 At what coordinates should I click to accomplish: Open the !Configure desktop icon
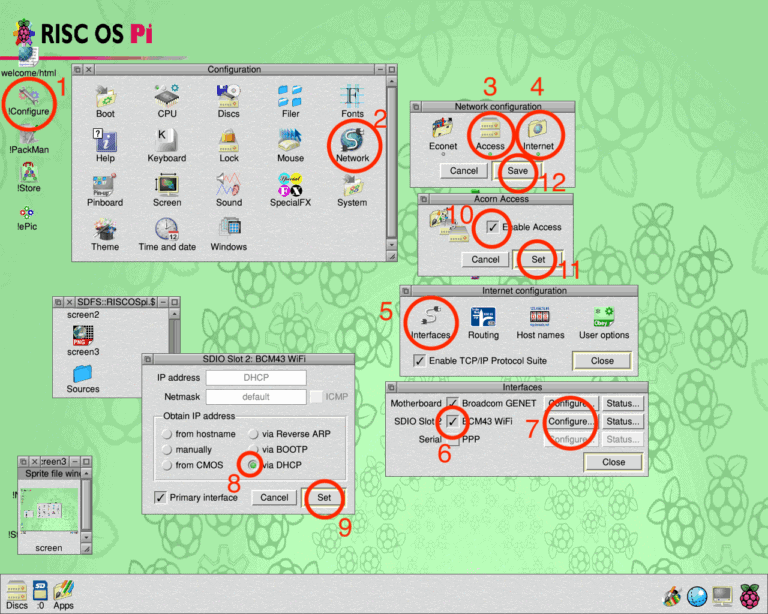click(x=28, y=102)
